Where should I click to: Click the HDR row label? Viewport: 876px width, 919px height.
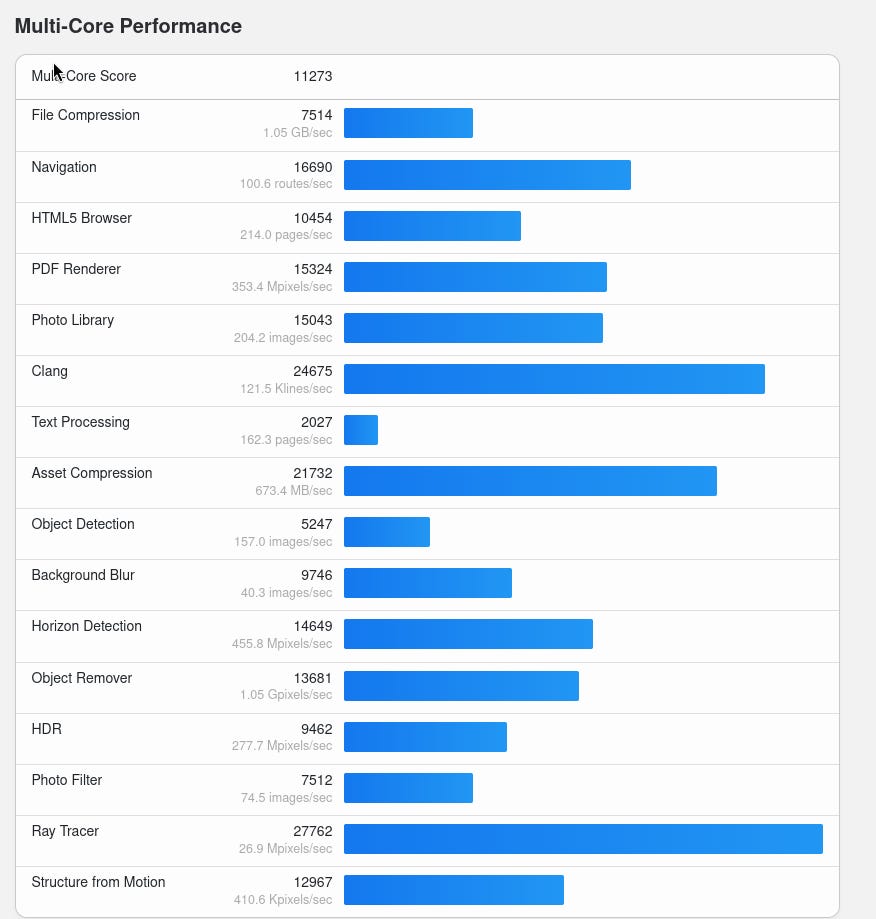click(47, 729)
